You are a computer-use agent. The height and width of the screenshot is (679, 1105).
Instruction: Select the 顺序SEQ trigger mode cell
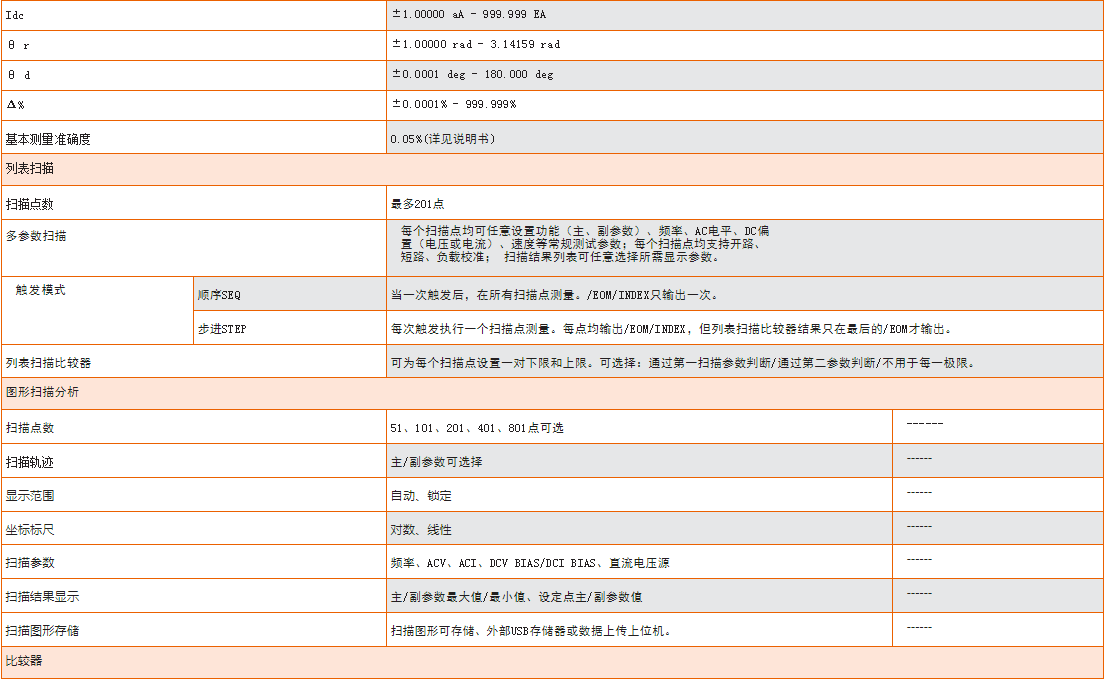pos(219,296)
